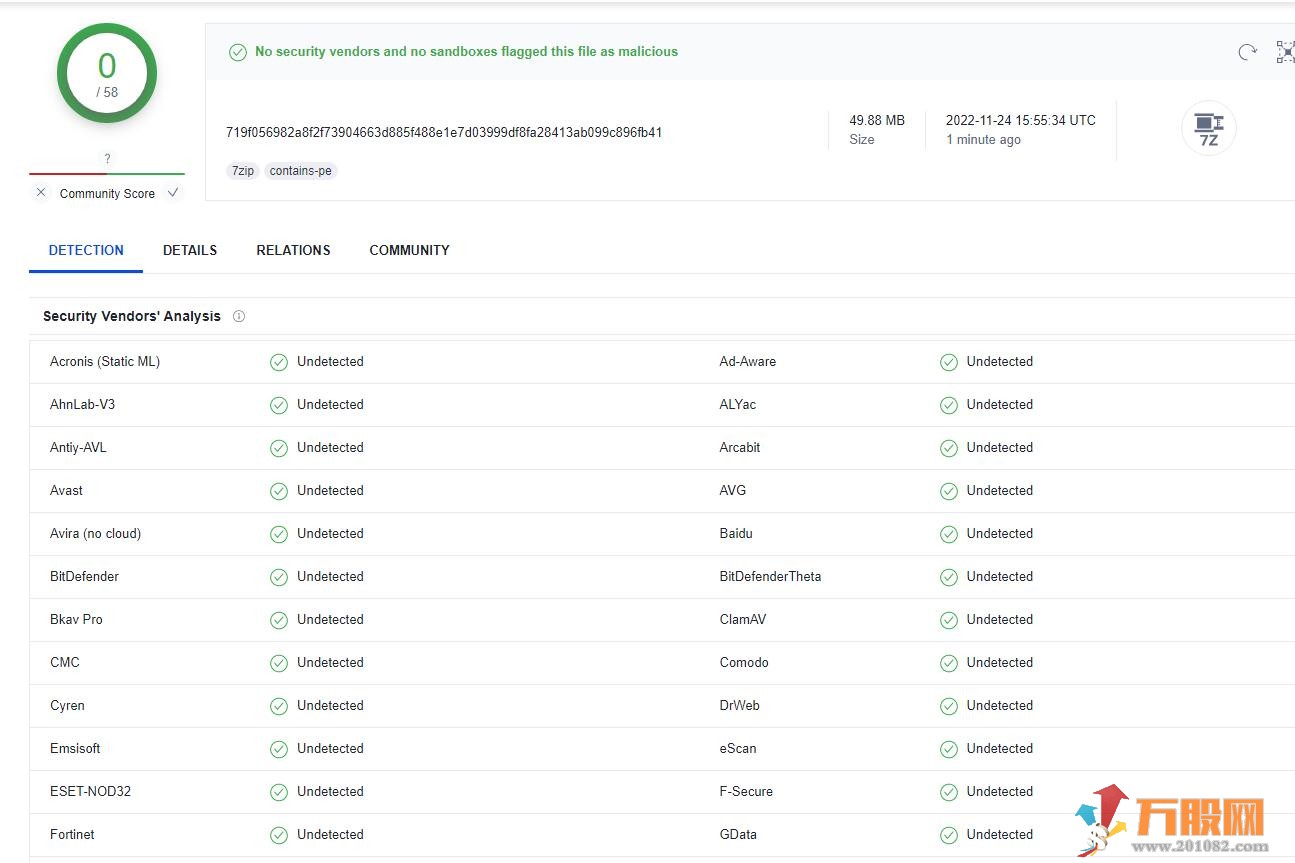Click the Security Vendors' Analysis info icon

click(239, 316)
